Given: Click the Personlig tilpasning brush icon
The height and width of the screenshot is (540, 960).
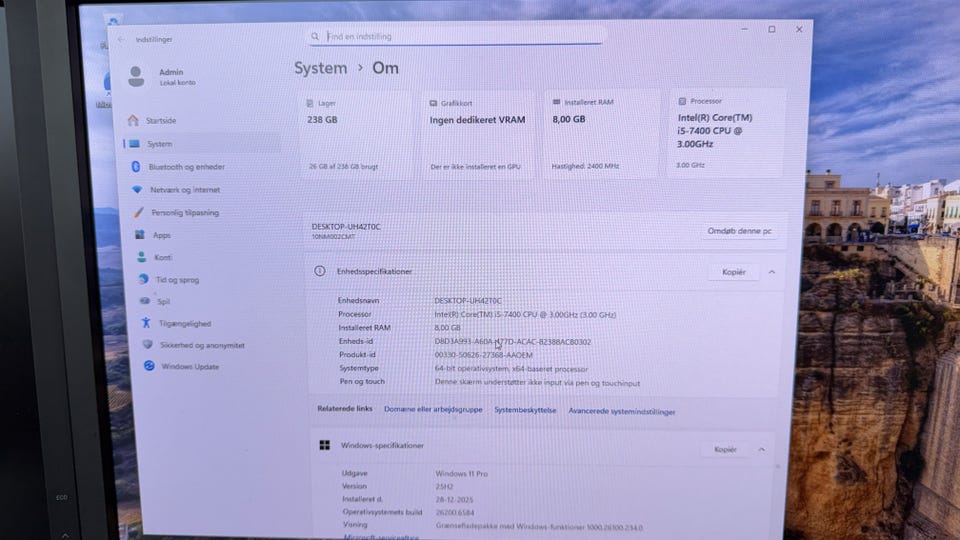Looking at the screenshot, I should (138, 213).
